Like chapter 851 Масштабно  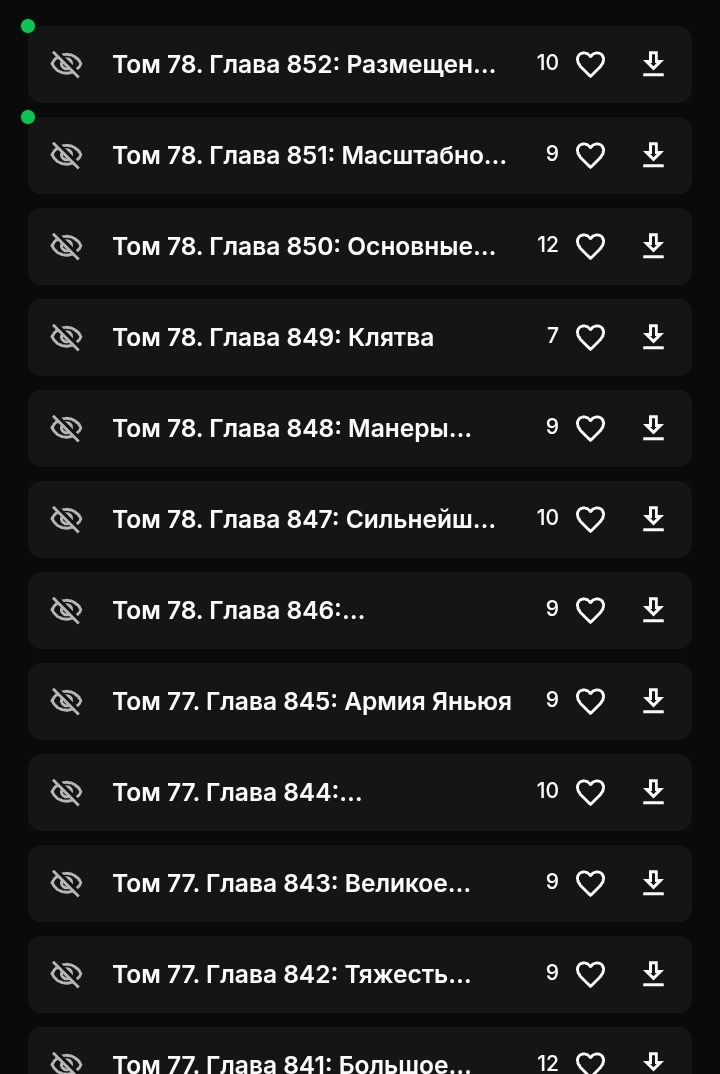590,156
